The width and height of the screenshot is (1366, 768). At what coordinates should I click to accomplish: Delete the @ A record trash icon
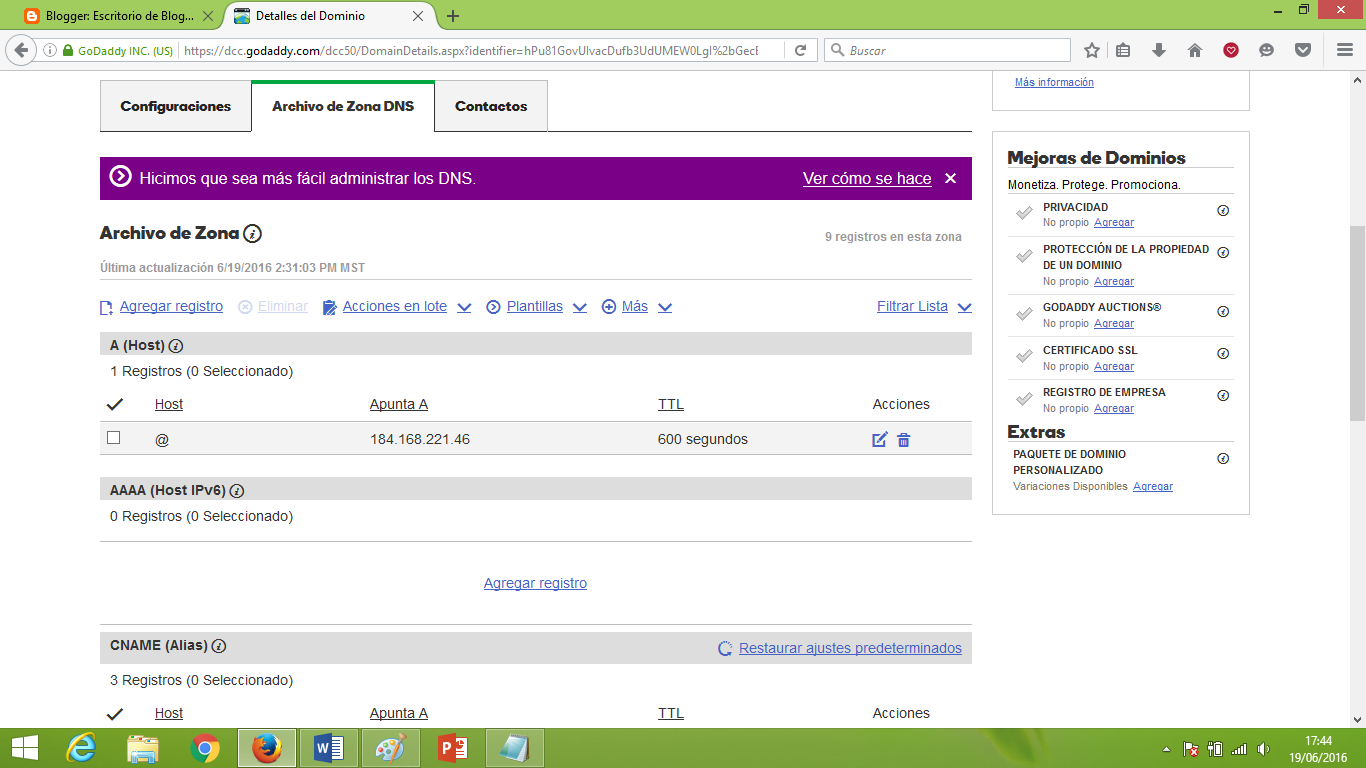coord(904,440)
